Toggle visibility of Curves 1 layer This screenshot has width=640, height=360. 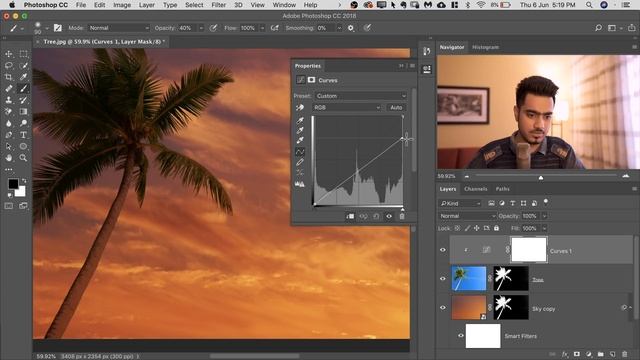[443, 250]
